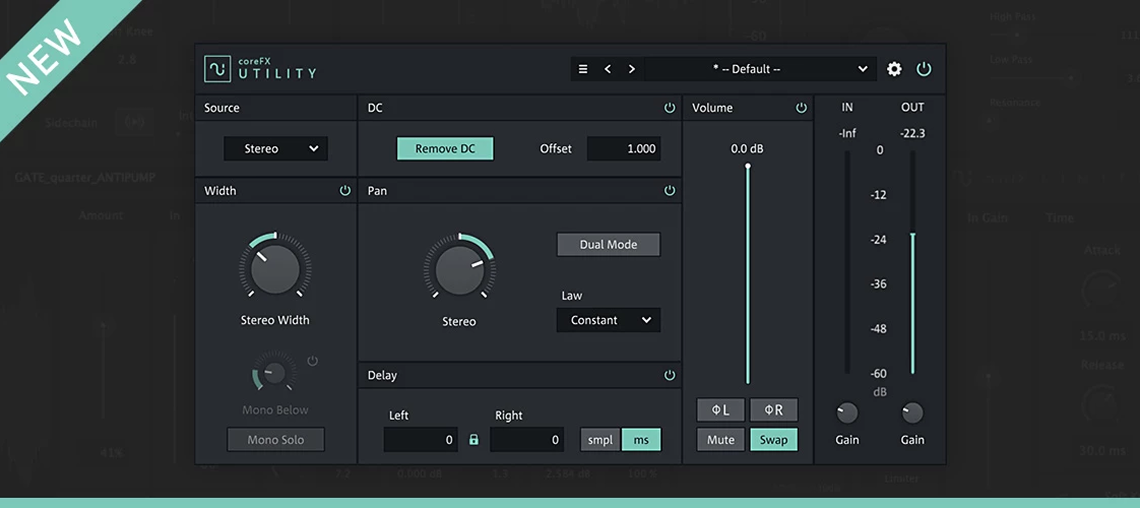Screen dimensions: 1140x508
Task: Click the IN Gain knob
Action: (847, 413)
